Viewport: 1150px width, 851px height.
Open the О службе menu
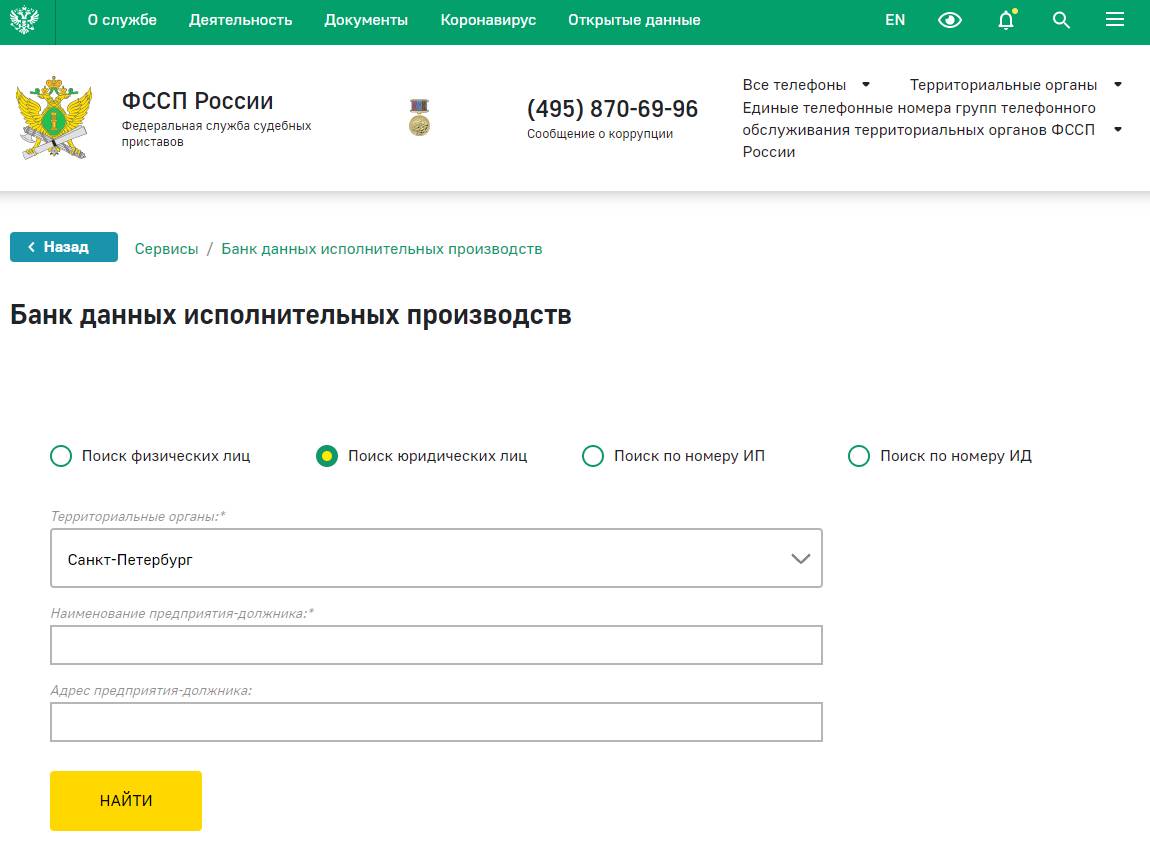[122, 20]
